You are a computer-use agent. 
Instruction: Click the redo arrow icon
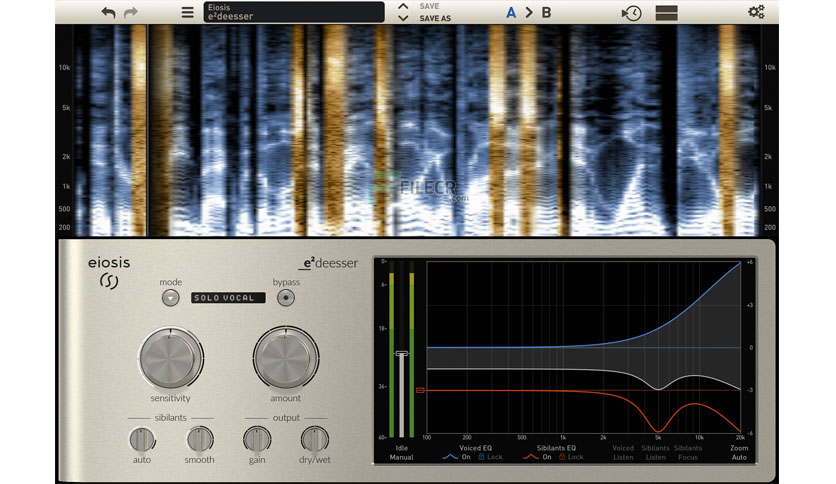tap(131, 12)
